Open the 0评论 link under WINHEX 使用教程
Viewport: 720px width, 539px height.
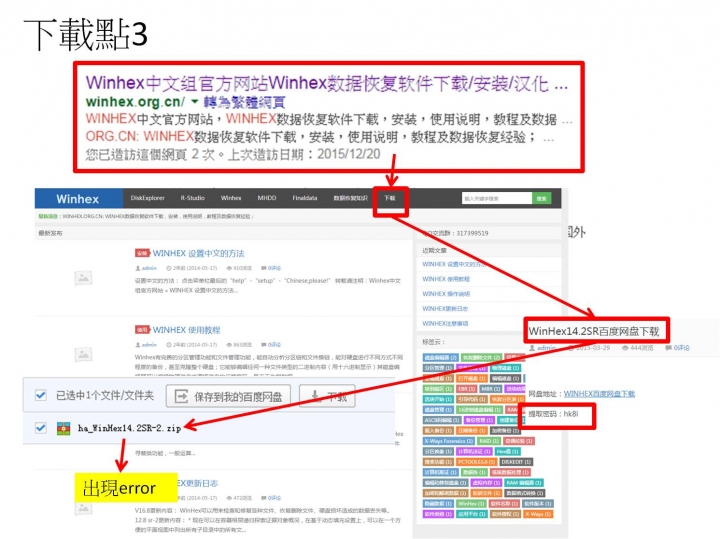274,345
